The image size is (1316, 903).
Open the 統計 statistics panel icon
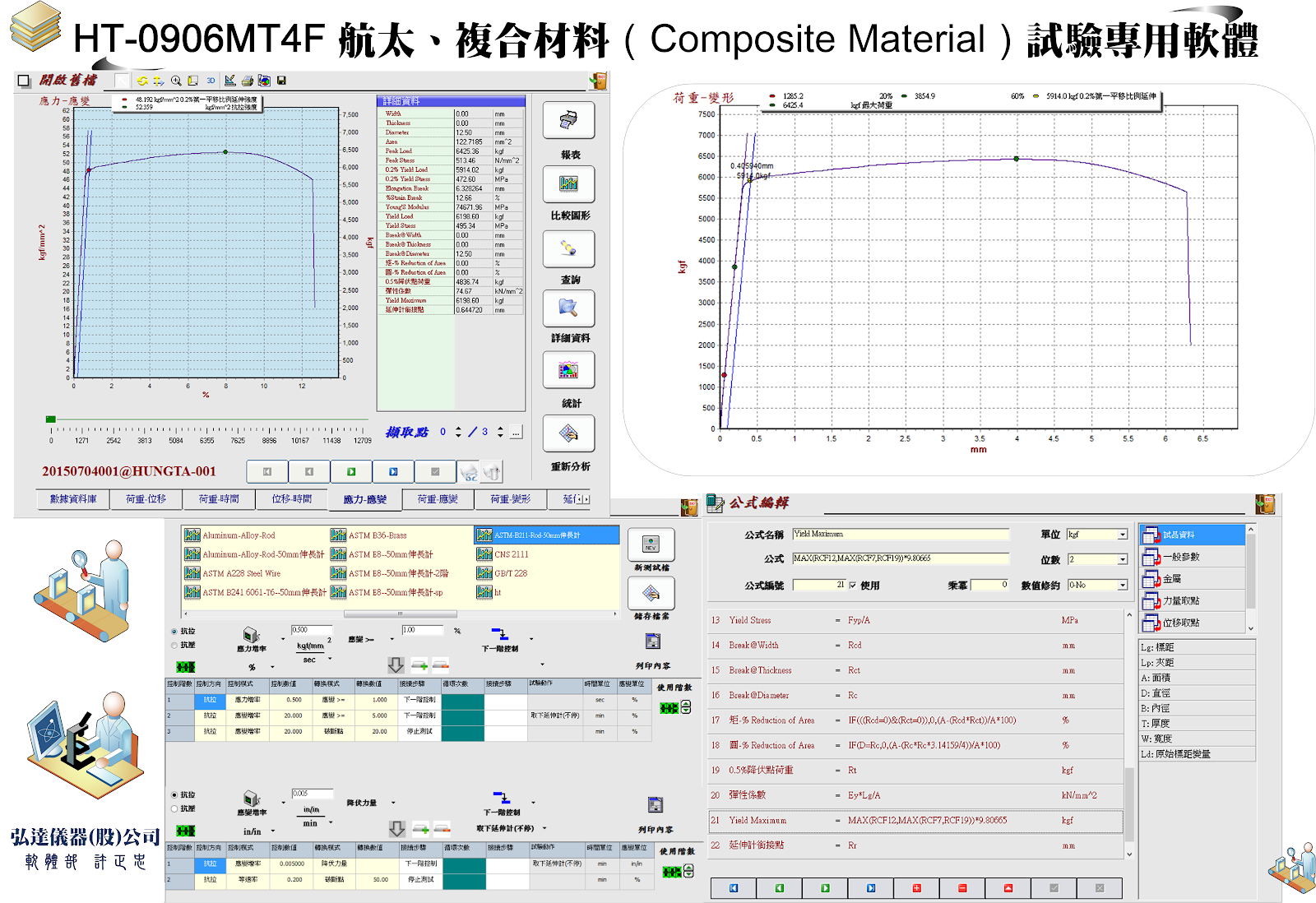pyautogui.click(x=569, y=371)
